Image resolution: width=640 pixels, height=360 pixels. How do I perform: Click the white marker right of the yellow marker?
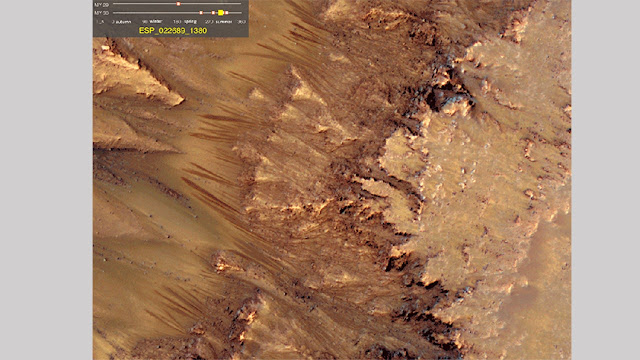227,13
